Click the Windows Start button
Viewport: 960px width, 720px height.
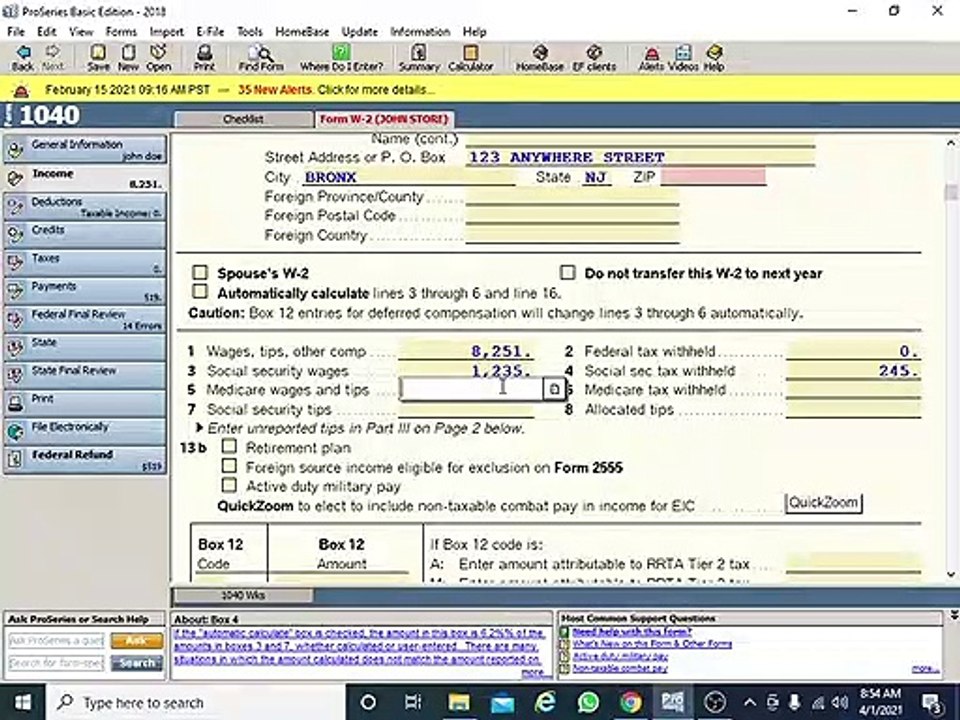point(23,702)
